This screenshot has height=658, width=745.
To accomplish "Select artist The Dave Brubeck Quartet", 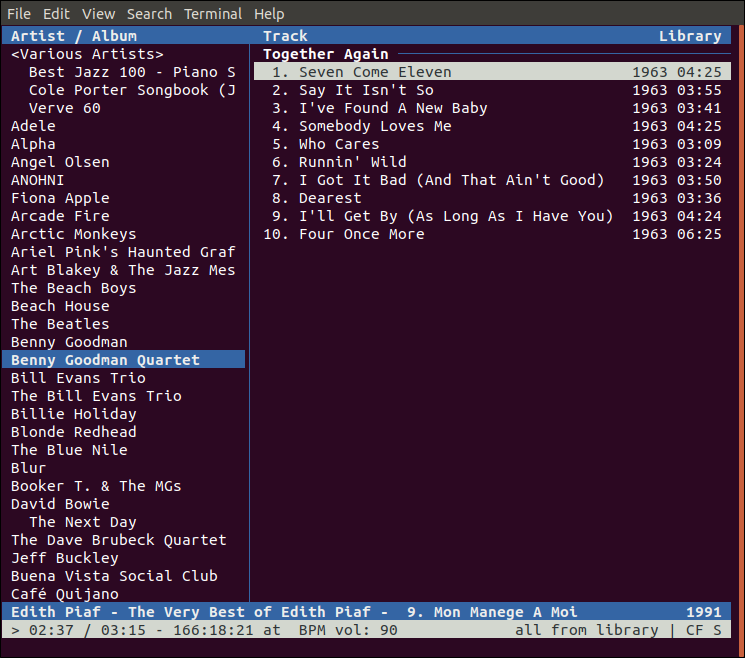I will [x=119, y=540].
